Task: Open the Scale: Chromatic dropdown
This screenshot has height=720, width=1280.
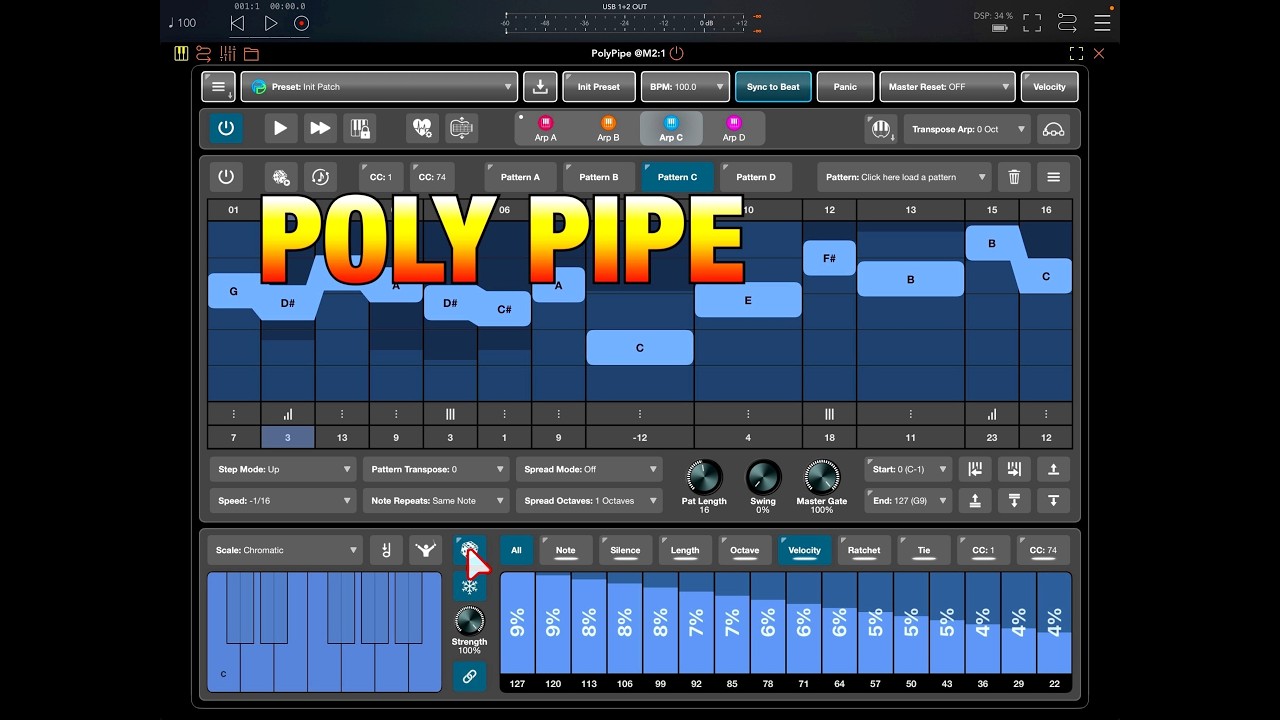Action: 285,550
